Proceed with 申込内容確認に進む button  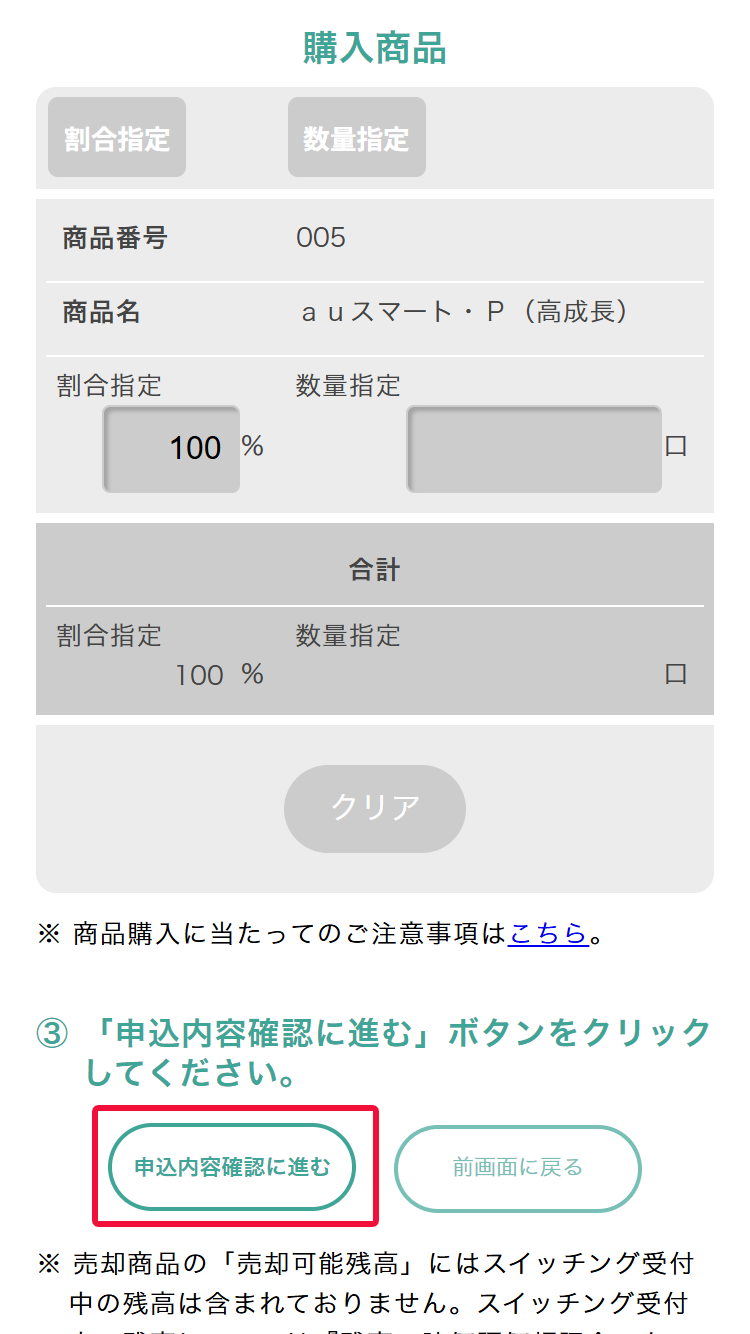(232, 1167)
